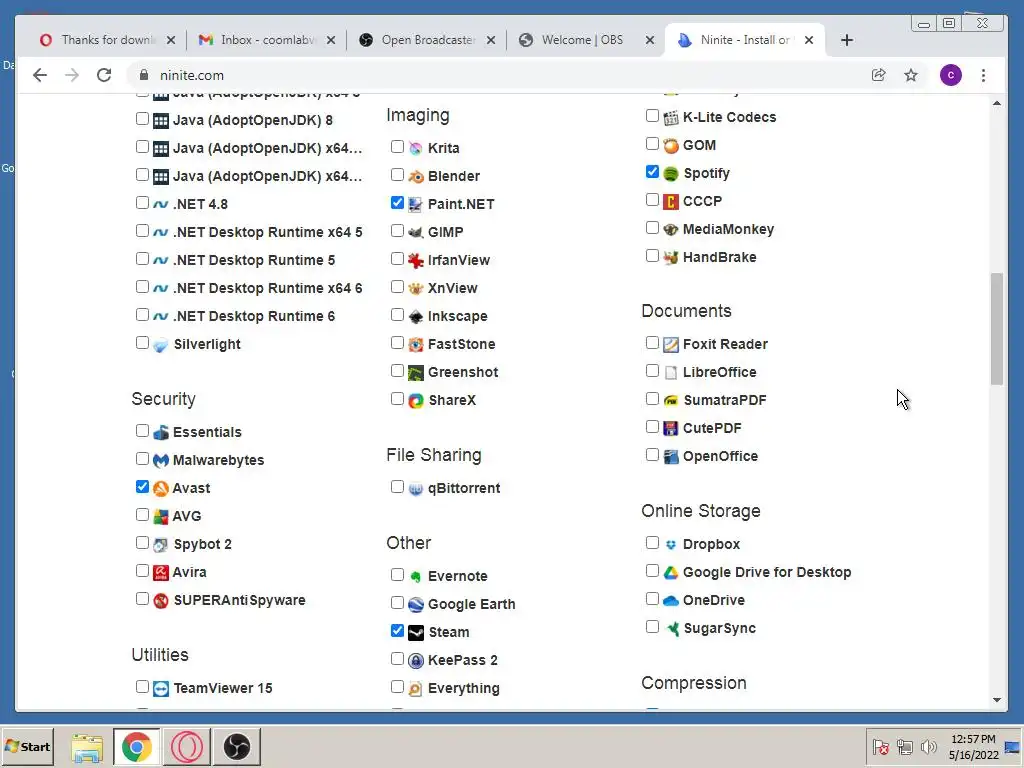Screen dimensions: 1024x768
Task: Click the Google Earth icon
Action: click(415, 605)
